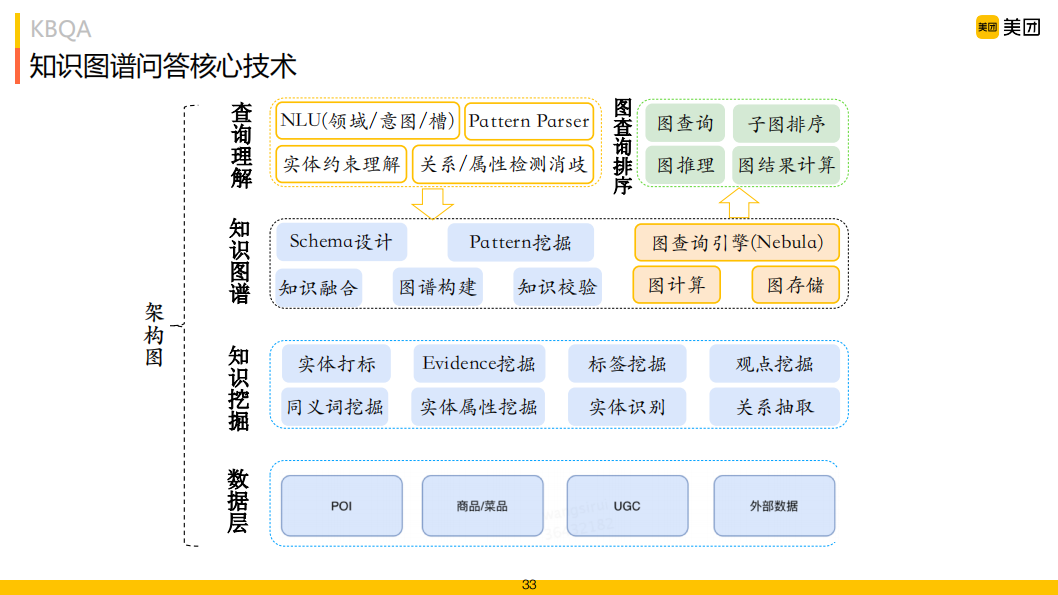Select the 实体属性挖掘 box
The height and width of the screenshot is (595, 1058).
point(478,407)
